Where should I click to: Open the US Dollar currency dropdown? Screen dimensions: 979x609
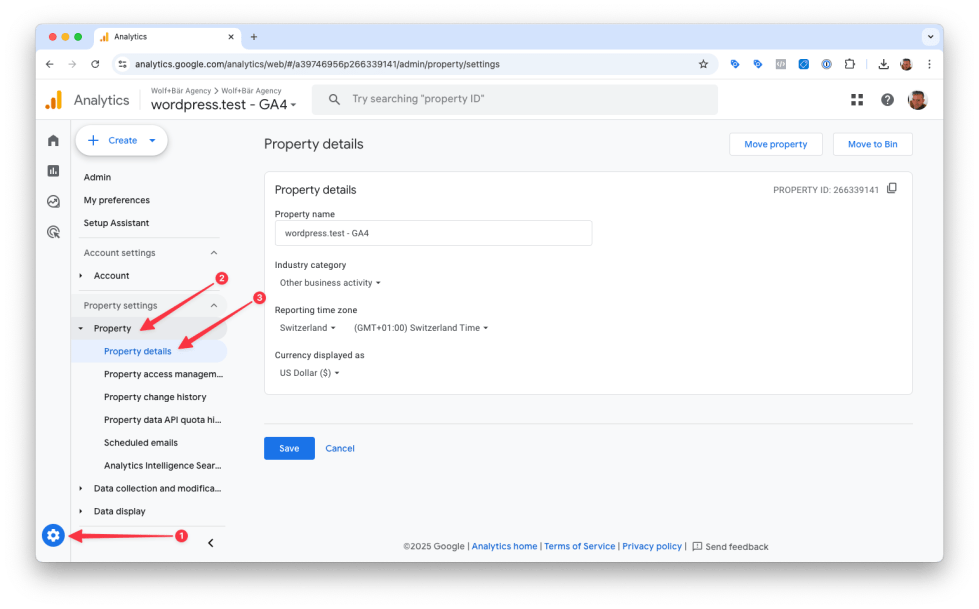(309, 373)
